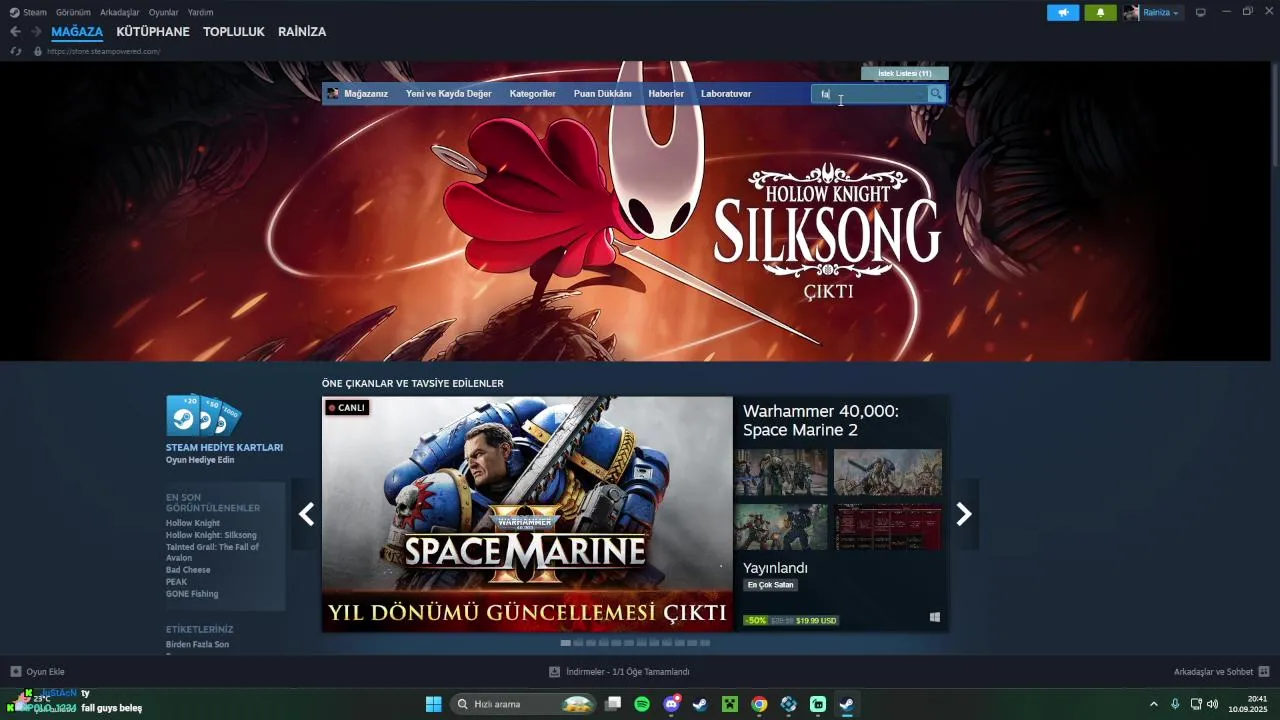Open volume control in the system tray

(1212, 704)
